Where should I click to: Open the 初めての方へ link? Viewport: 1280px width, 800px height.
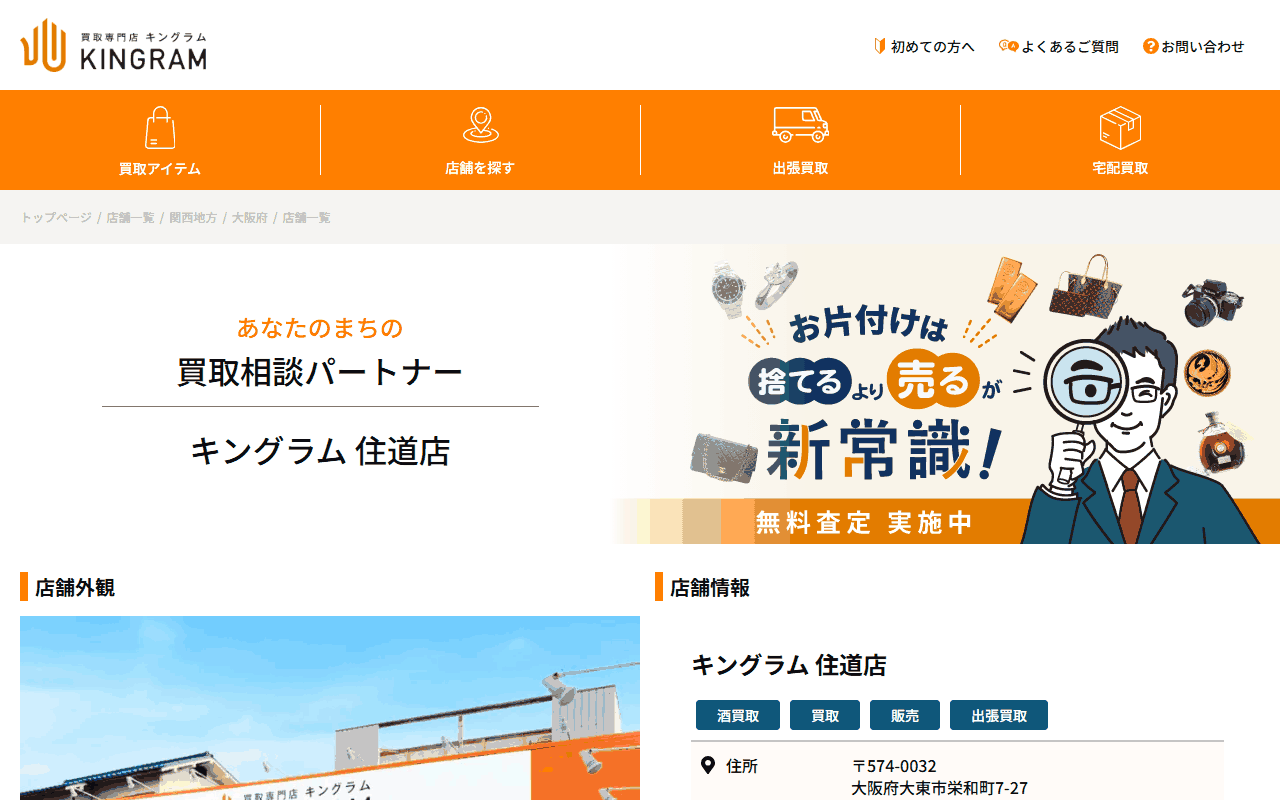pos(924,46)
